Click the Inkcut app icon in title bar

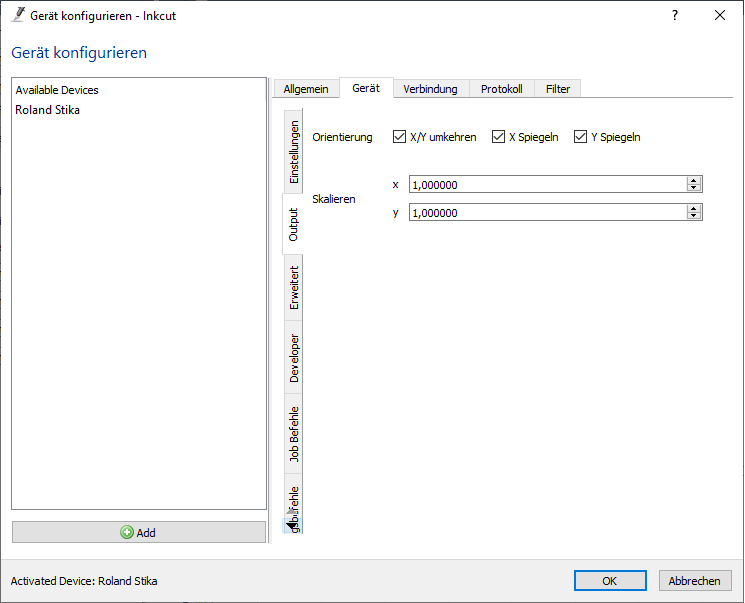[x=17, y=15]
